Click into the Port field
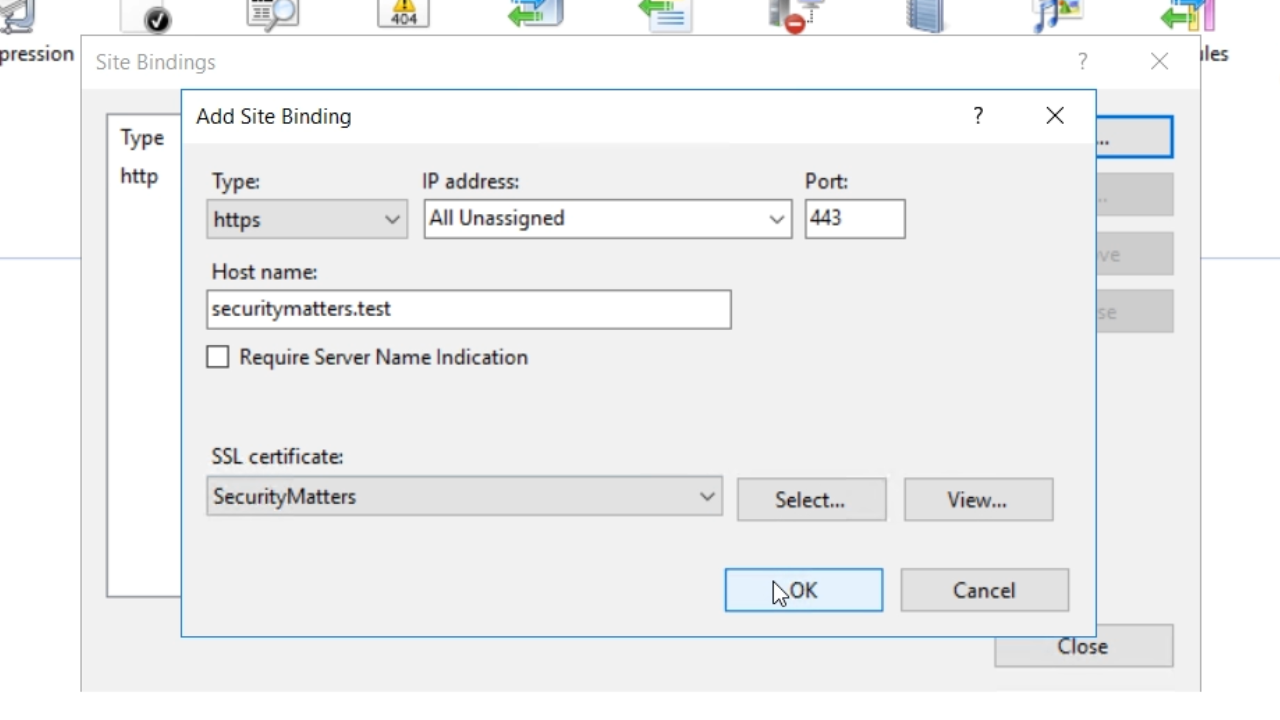The image size is (1280, 720). tap(854, 219)
